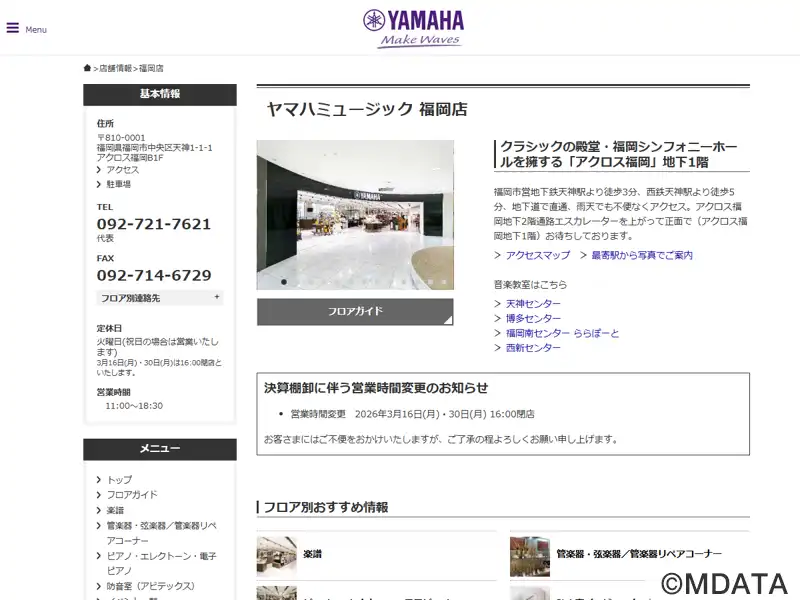This screenshot has width=800, height=600.
Task: Open the 西新センター link
Action: (x=533, y=348)
